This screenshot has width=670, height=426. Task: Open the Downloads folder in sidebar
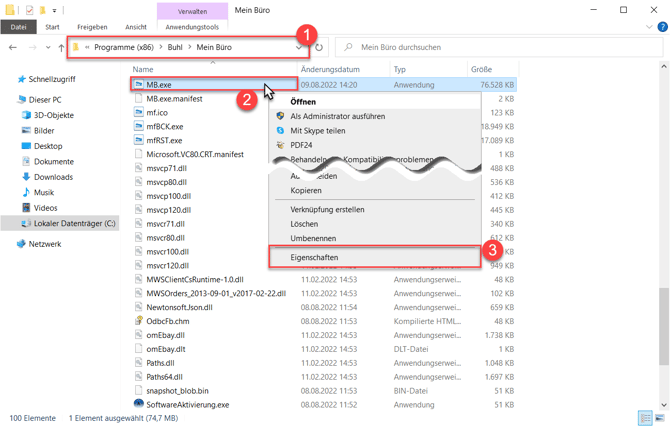click(53, 177)
